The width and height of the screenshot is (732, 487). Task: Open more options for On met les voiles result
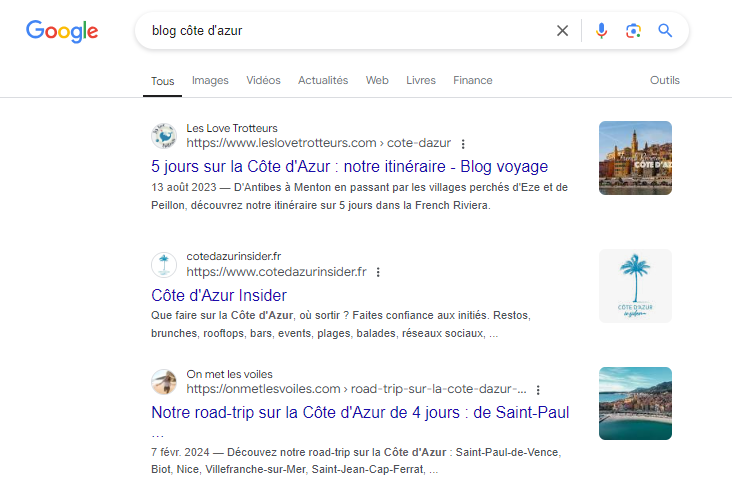(538, 390)
